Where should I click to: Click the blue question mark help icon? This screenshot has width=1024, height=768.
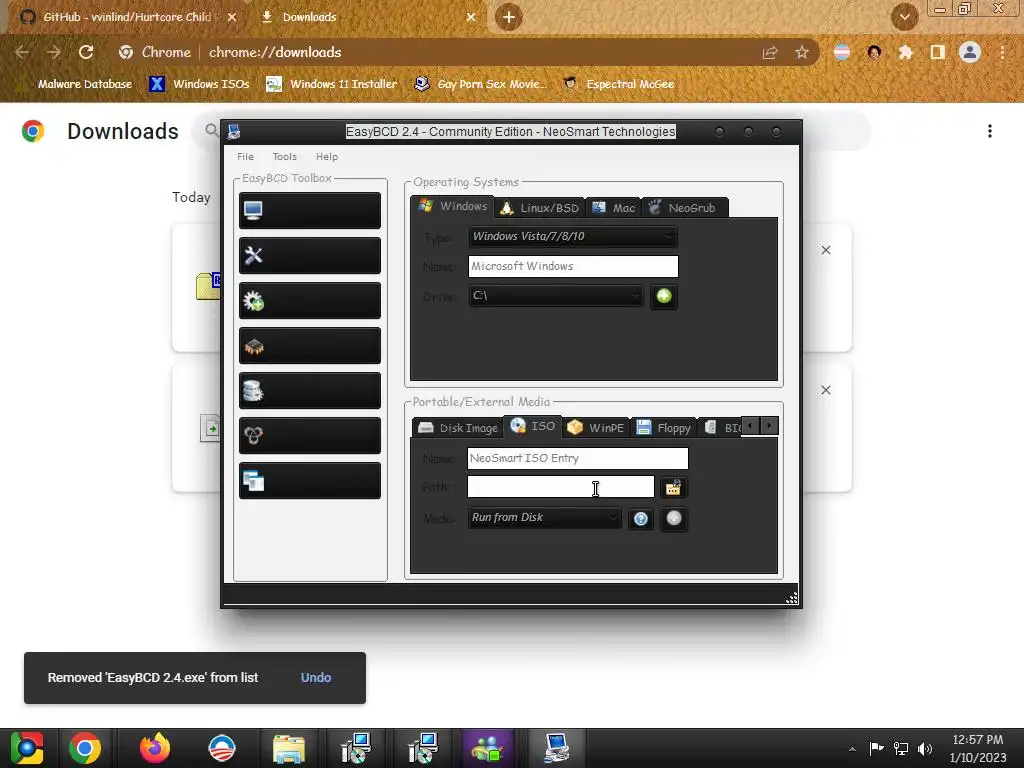click(x=641, y=519)
